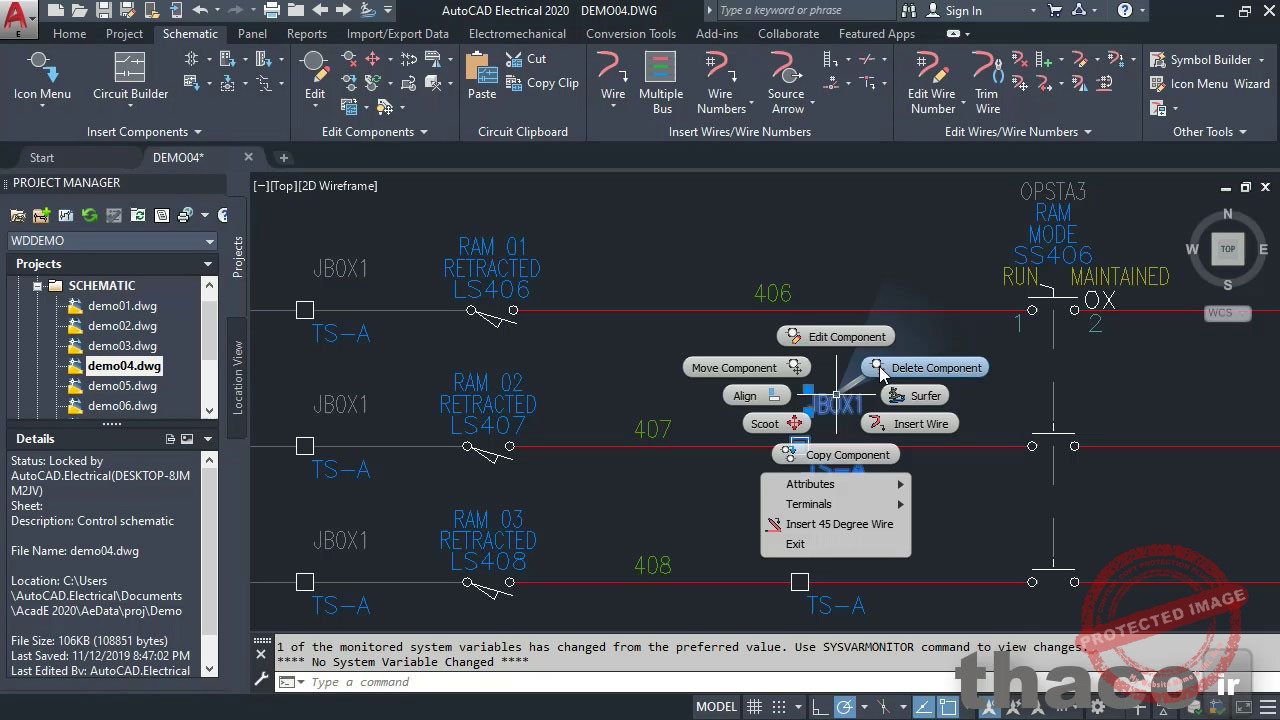This screenshot has width=1280, height=720.
Task: Open the WDDEMO project dropdown
Action: 209,240
